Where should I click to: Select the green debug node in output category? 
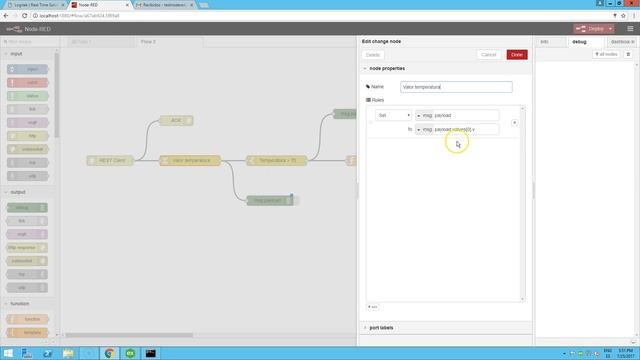tap(27, 208)
